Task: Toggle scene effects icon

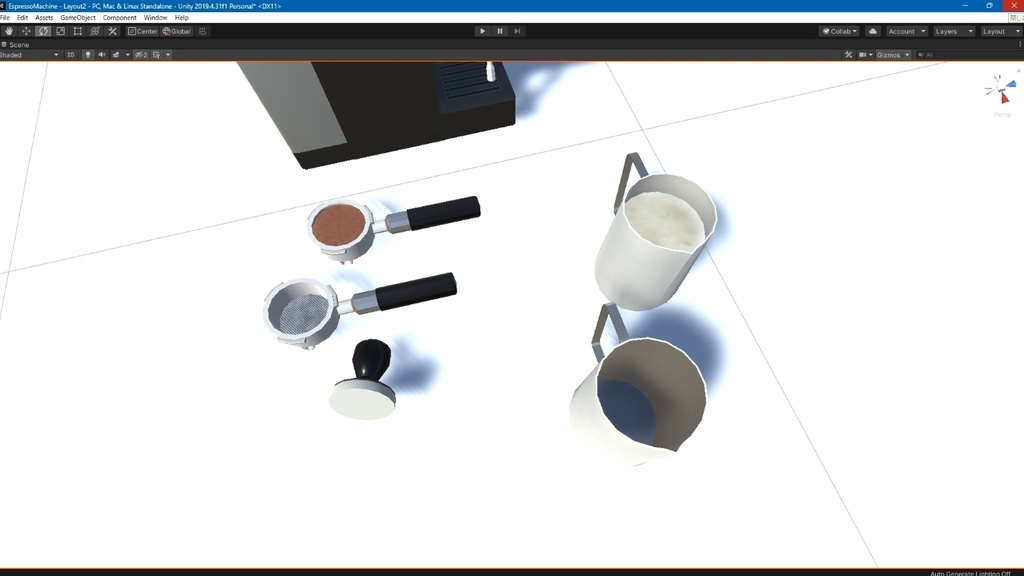Action: coord(116,55)
